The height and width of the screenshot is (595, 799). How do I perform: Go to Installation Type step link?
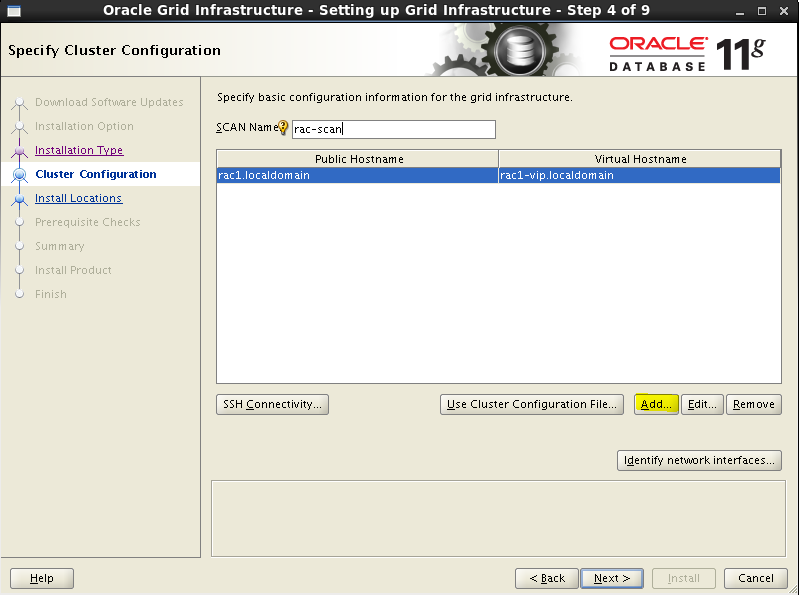(x=79, y=150)
